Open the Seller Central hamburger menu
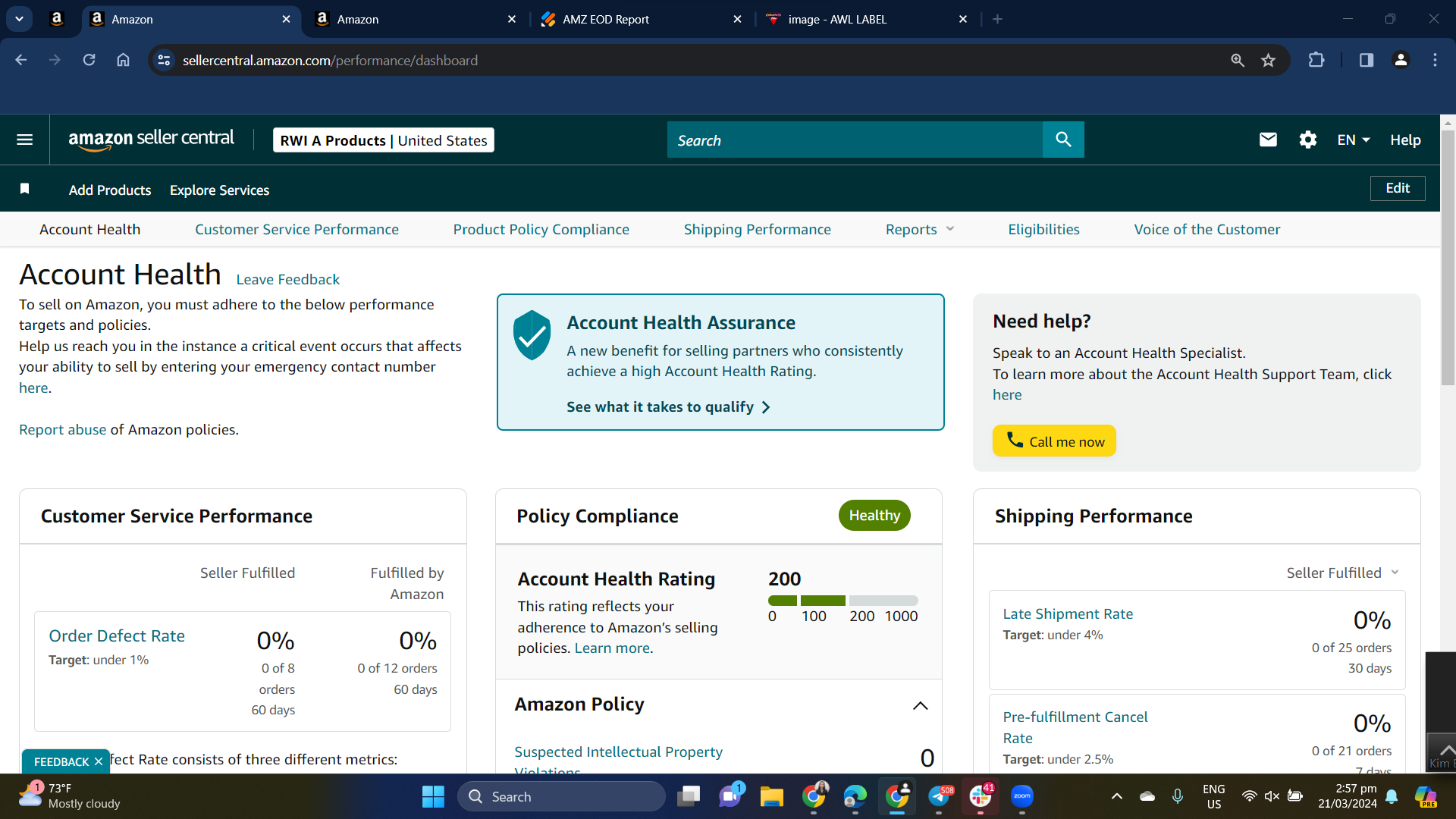This screenshot has width=1456, height=819. [24, 140]
